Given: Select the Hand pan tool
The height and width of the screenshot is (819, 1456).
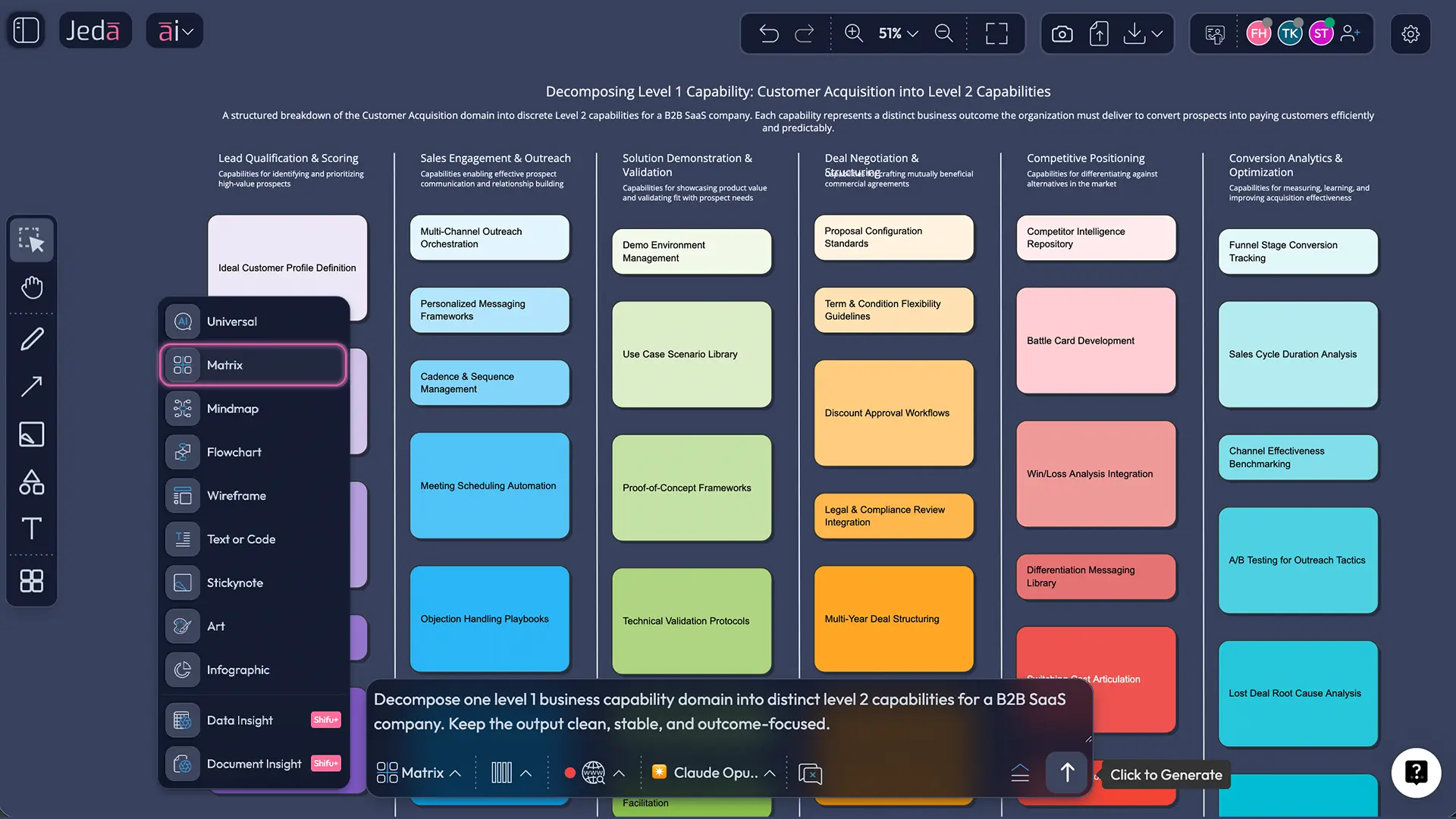Looking at the screenshot, I should (31, 287).
